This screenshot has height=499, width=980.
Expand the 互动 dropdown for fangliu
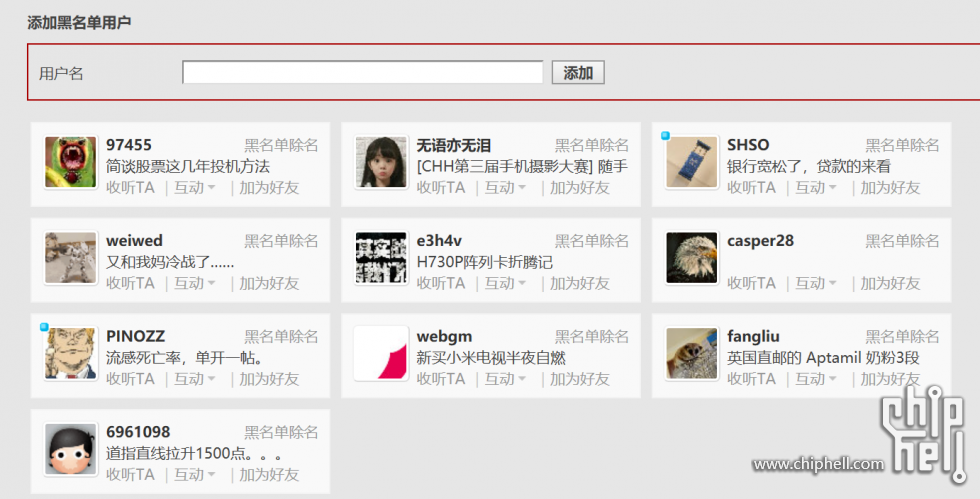click(x=816, y=379)
